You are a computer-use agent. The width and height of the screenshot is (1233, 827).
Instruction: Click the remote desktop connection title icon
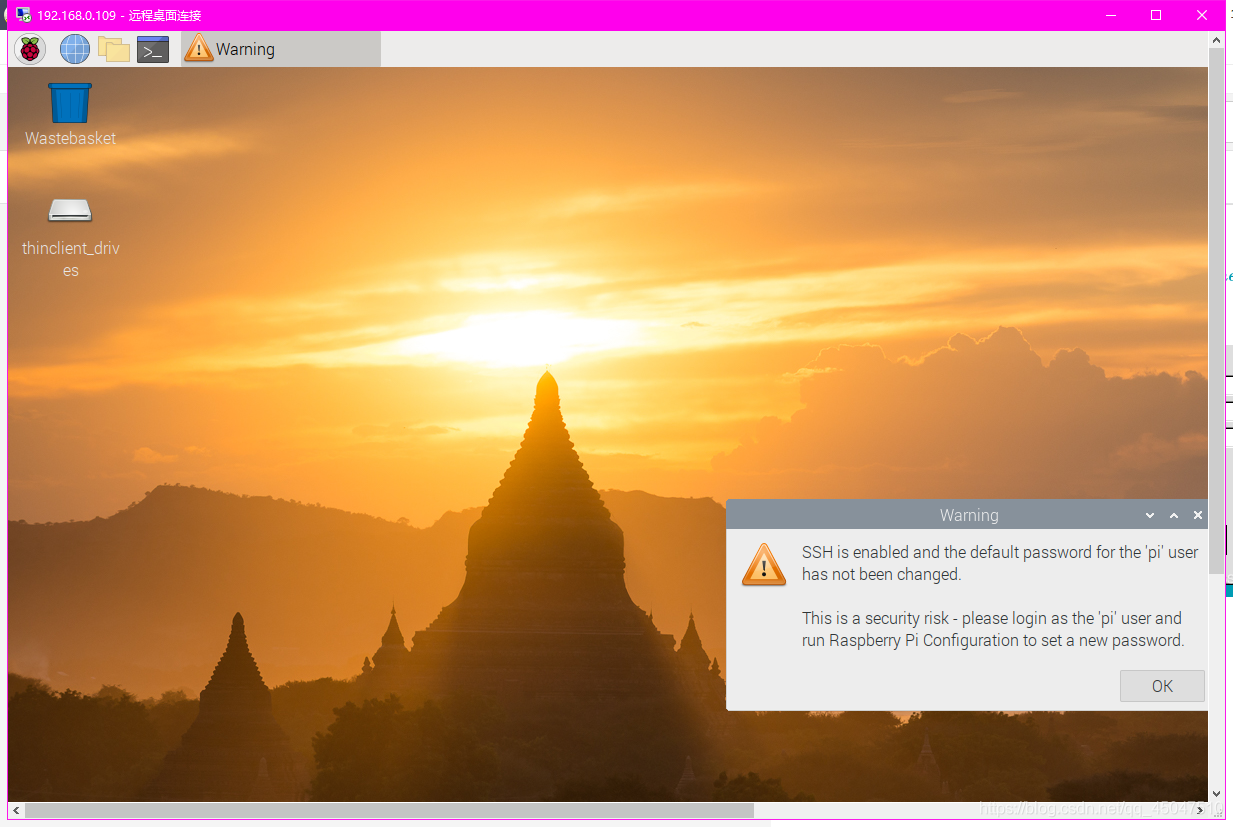point(23,15)
